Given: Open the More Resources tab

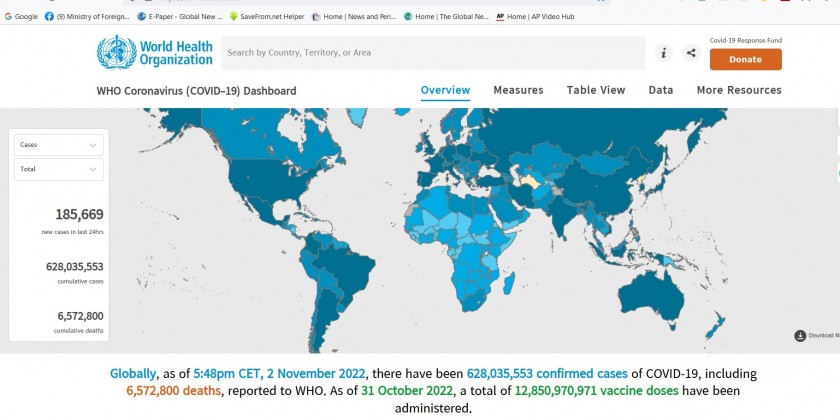Looking at the screenshot, I should [x=739, y=90].
